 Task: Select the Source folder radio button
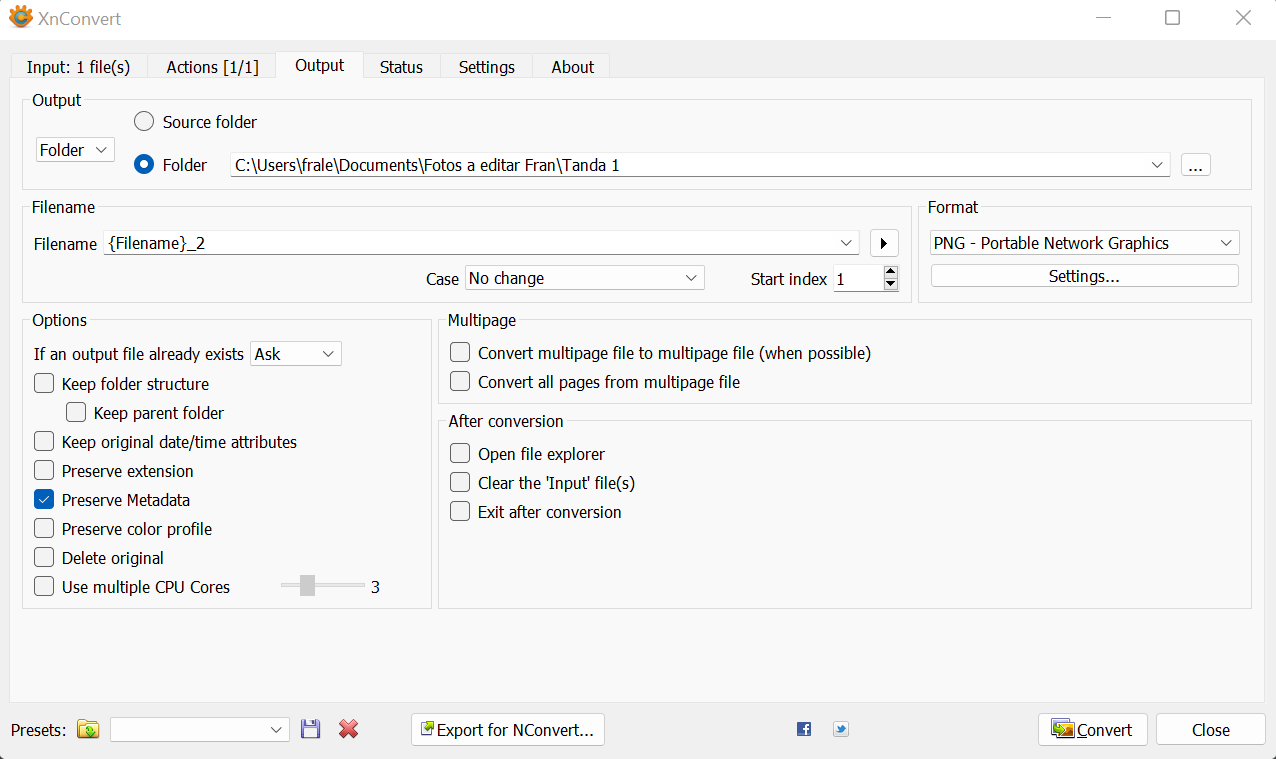pyautogui.click(x=144, y=122)
